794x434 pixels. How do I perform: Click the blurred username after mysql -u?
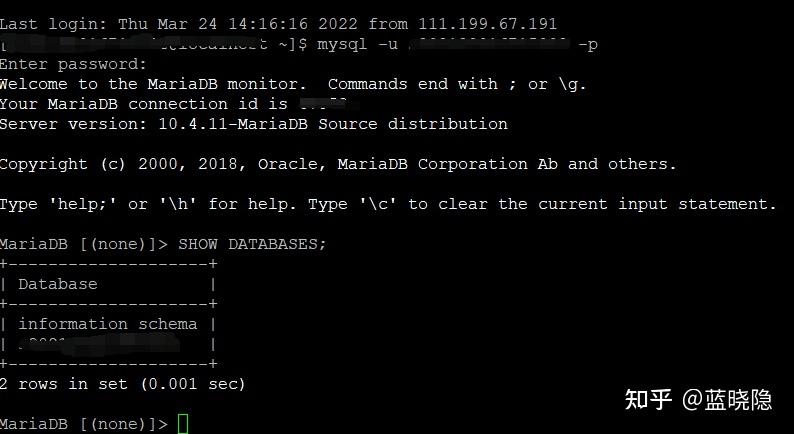(489, 45)
